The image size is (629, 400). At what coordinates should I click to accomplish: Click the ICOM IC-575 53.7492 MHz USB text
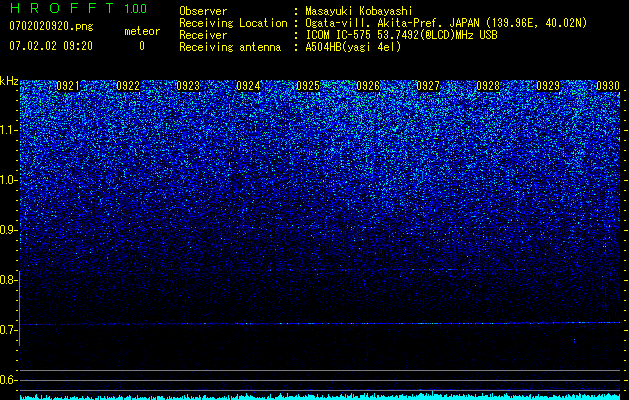pos(401,35)
